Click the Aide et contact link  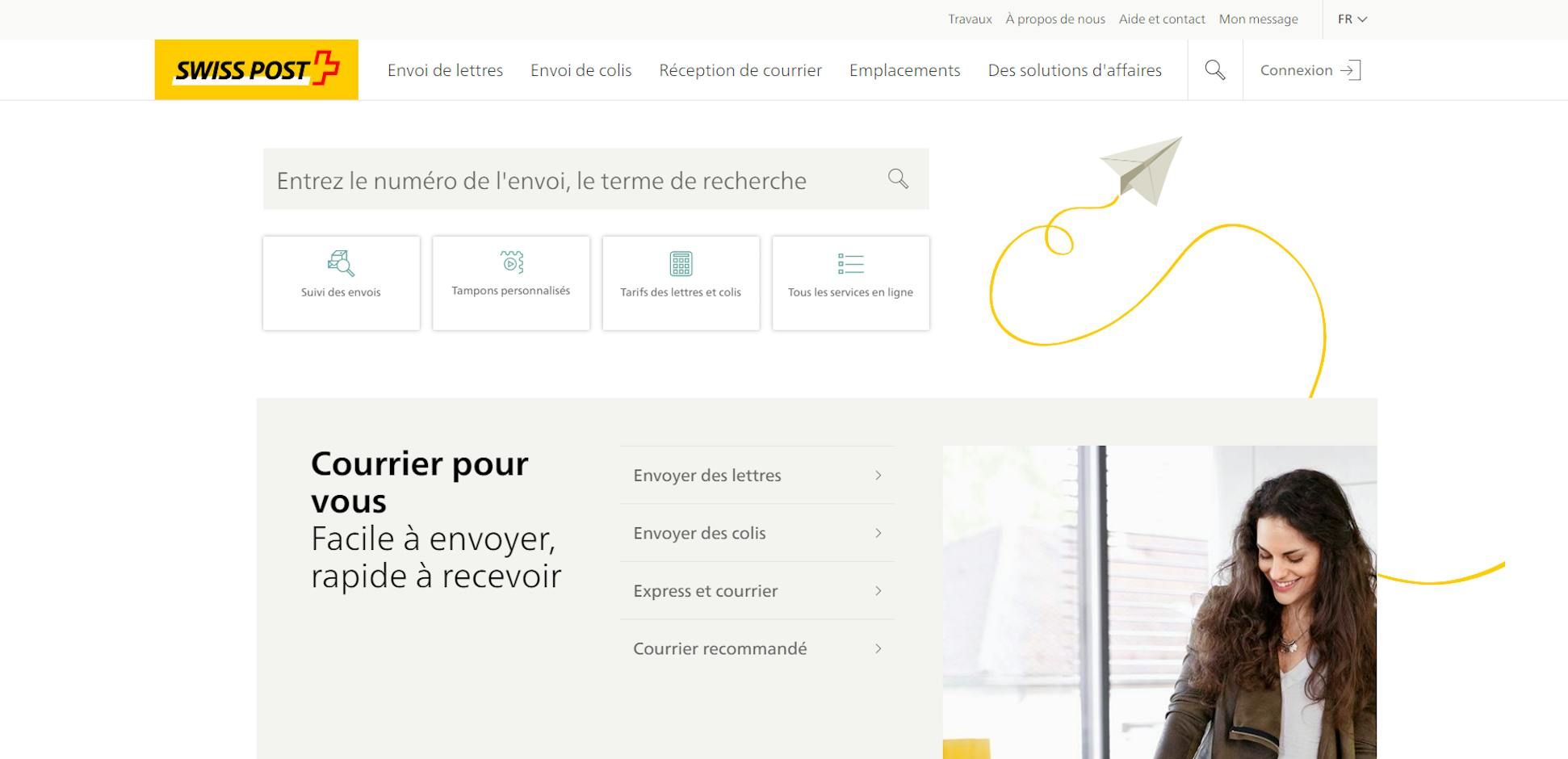(1162, 19)
